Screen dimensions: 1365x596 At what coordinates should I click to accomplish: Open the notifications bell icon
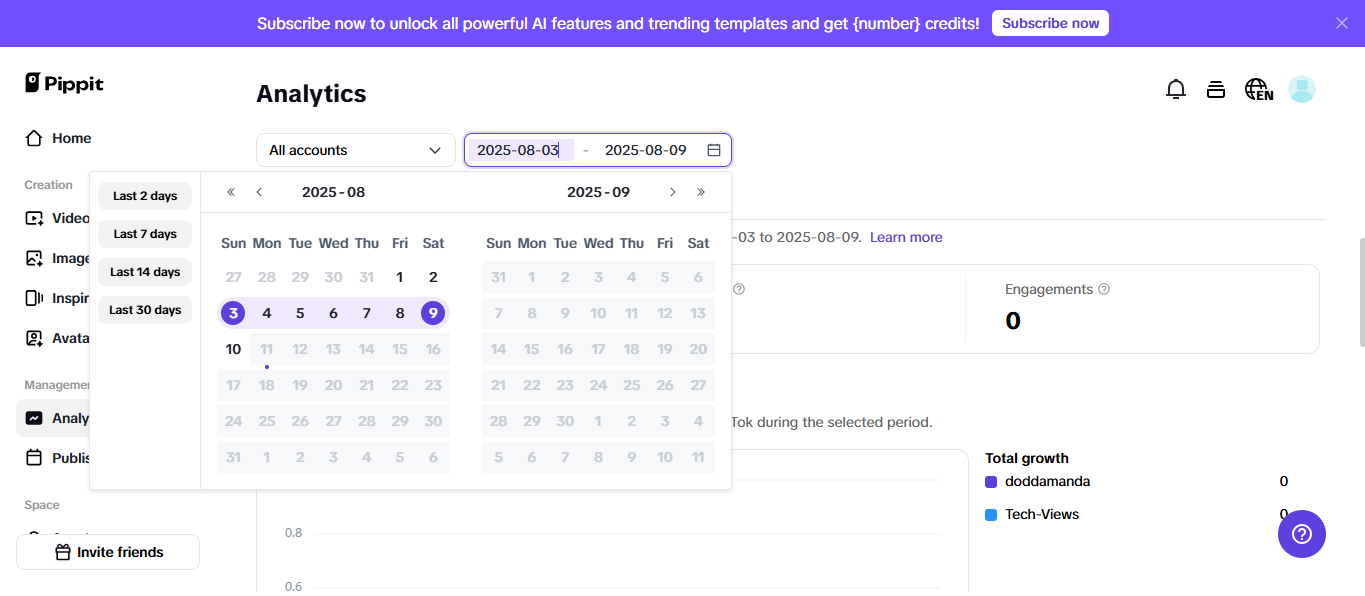(x=1176, y=90)
